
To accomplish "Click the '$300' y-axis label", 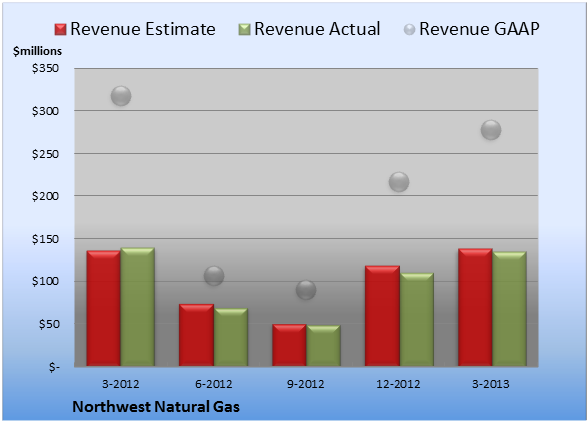I will click(45, 111).
